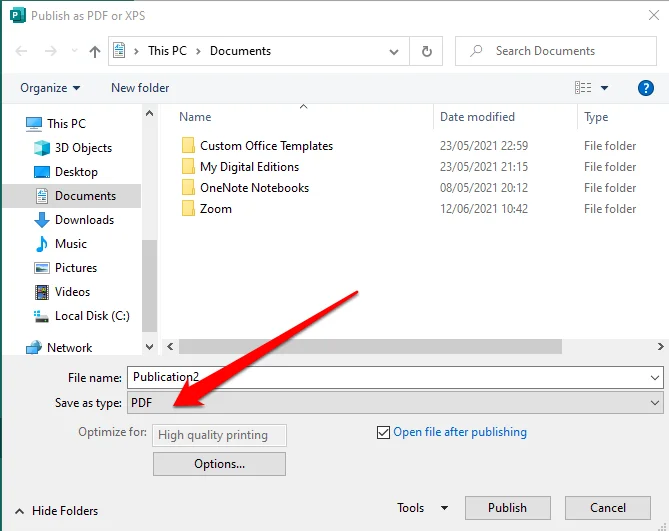Click the Publish button
This screenshot has height=531, width=669.
pyautogui.click(x=507, y=508)
